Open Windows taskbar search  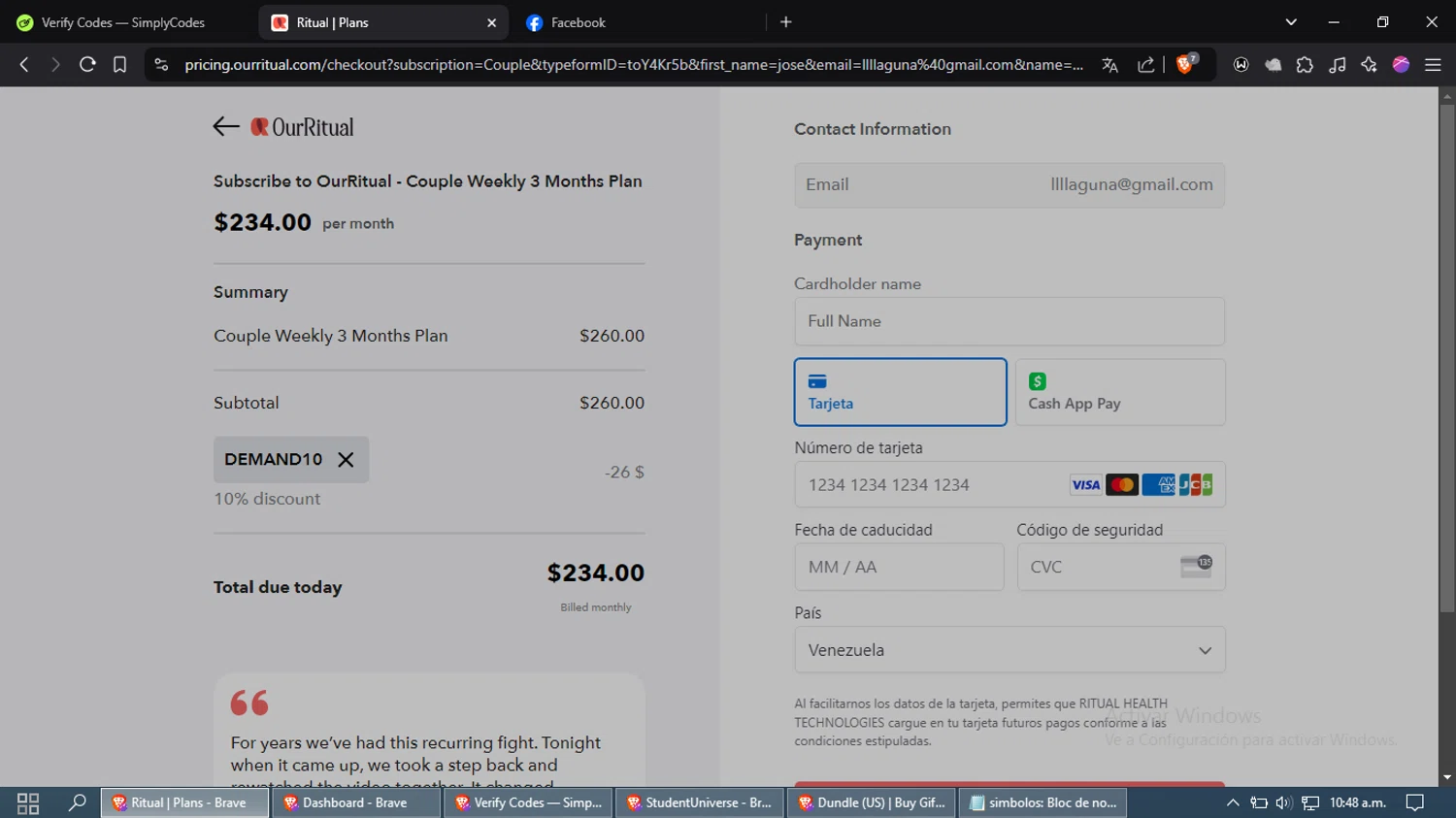pos(77,802)
